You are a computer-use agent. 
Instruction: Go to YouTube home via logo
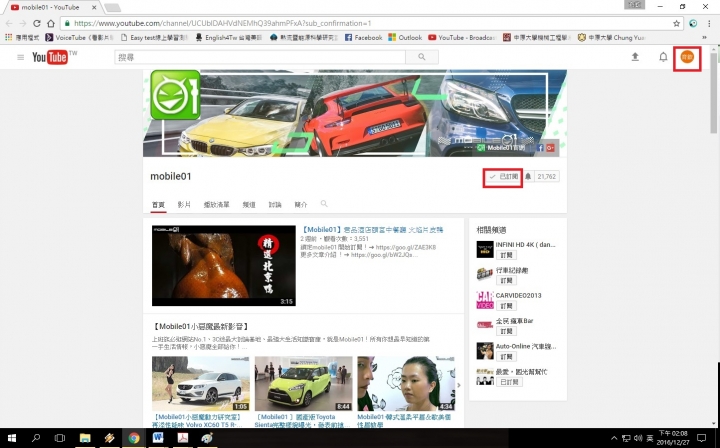point(50,57)
